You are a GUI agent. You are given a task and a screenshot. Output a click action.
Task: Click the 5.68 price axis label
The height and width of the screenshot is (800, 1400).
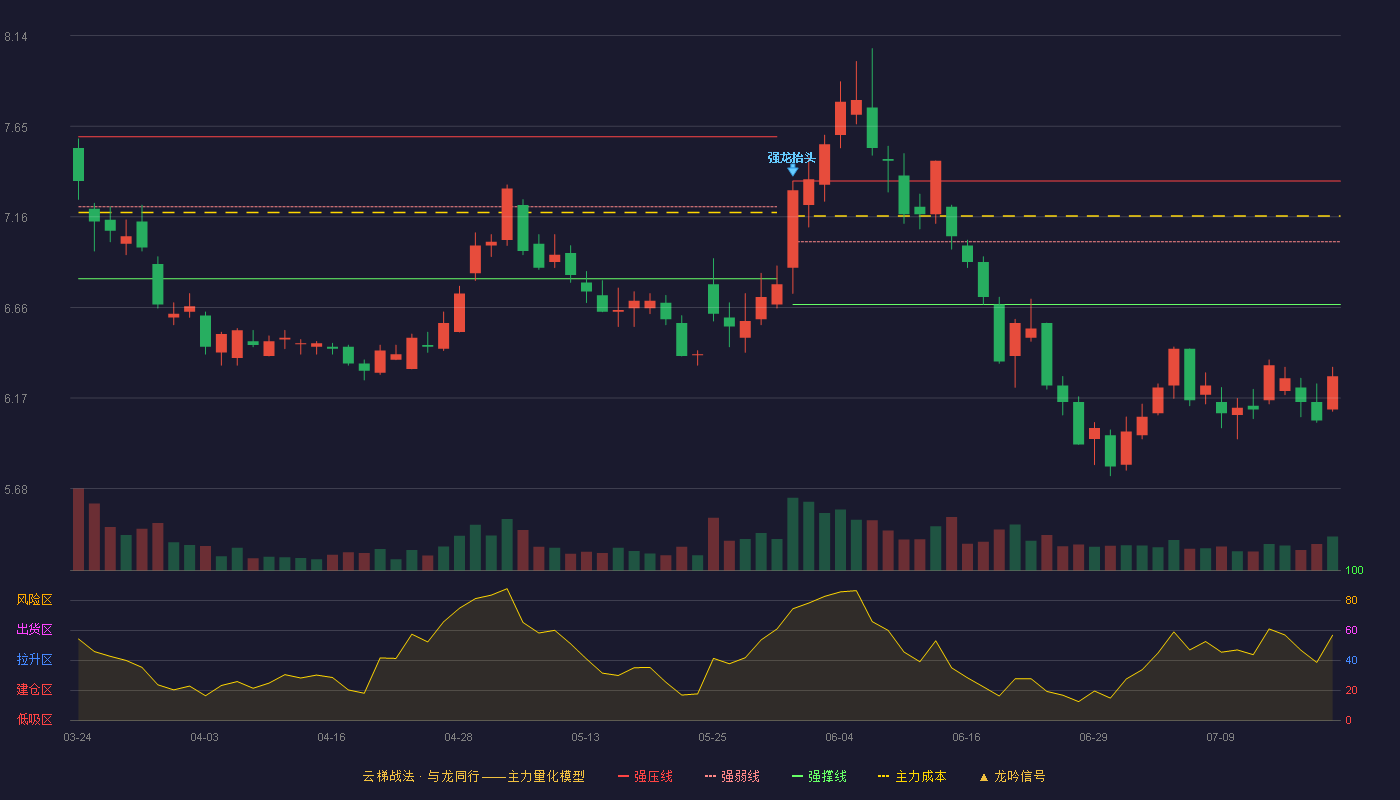coord(16,490)
